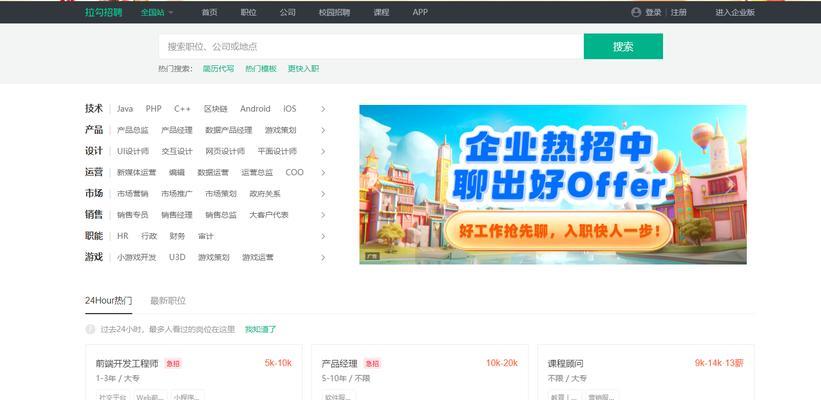Select the 24Hour热门 tab
Viewport: 821px width, 400px height.
pyautogui.click(x=108, y=300)
